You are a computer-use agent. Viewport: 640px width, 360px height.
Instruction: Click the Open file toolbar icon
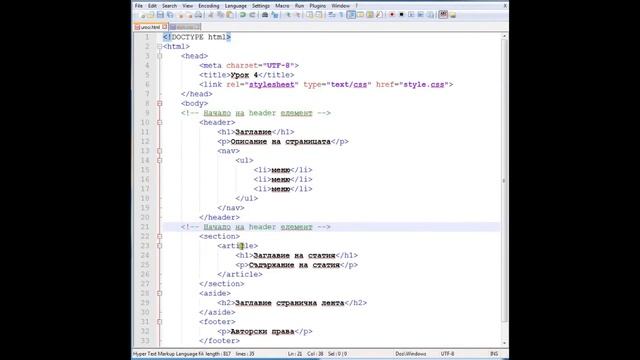[x=151, y=15]
